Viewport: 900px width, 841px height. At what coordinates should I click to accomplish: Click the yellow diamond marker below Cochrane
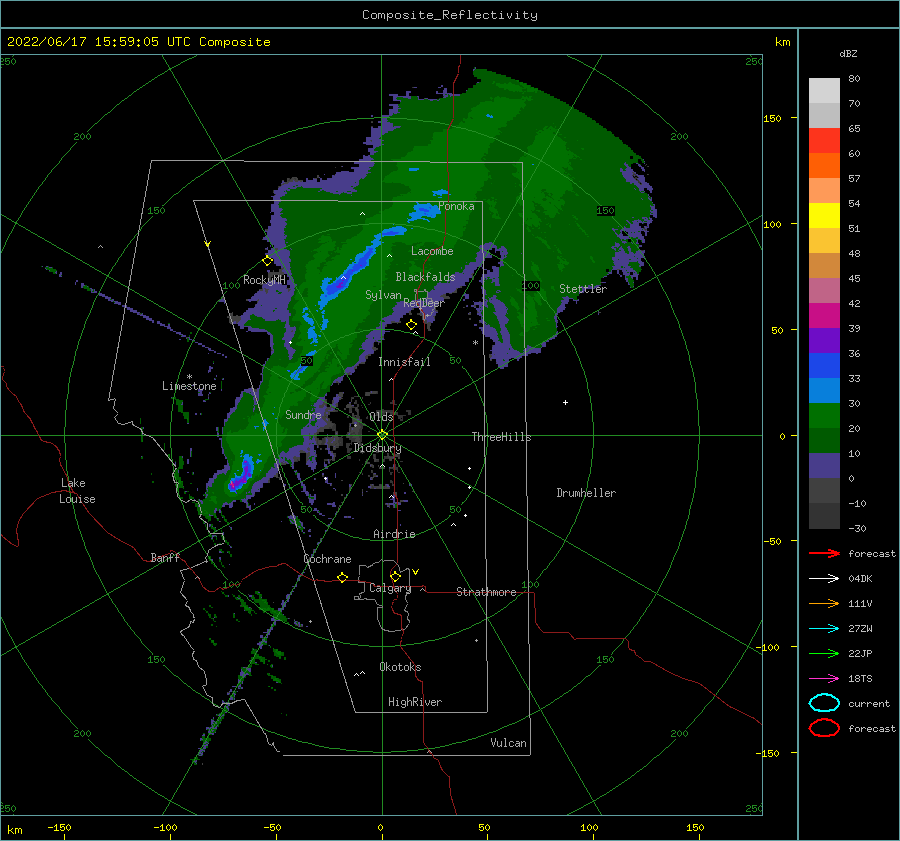[x=342, y=577]
